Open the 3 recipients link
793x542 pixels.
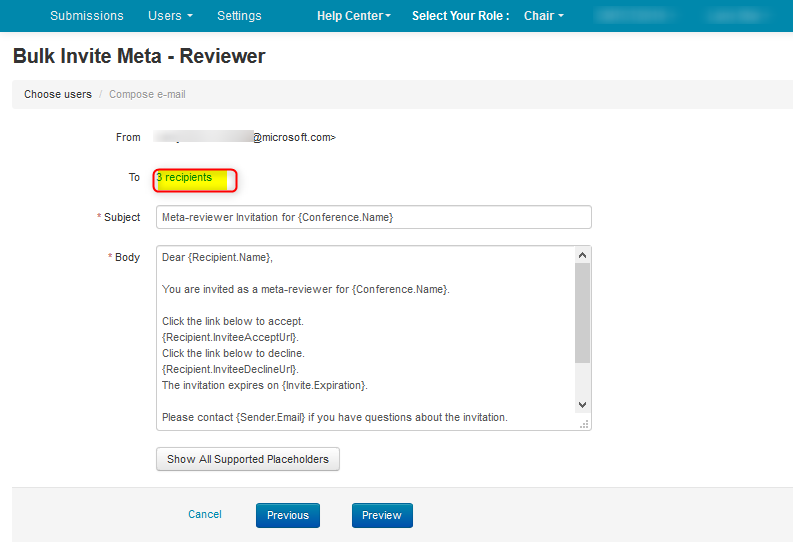[x=184, y=177]
